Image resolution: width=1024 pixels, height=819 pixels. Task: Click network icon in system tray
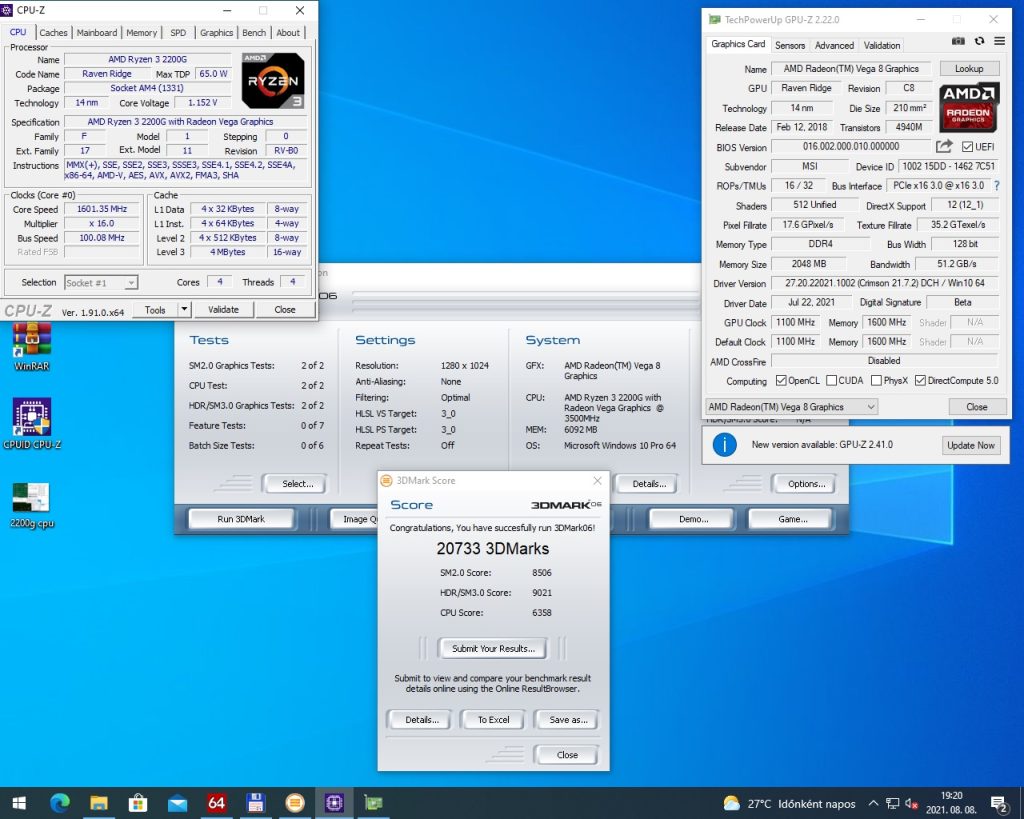(892, 804)
